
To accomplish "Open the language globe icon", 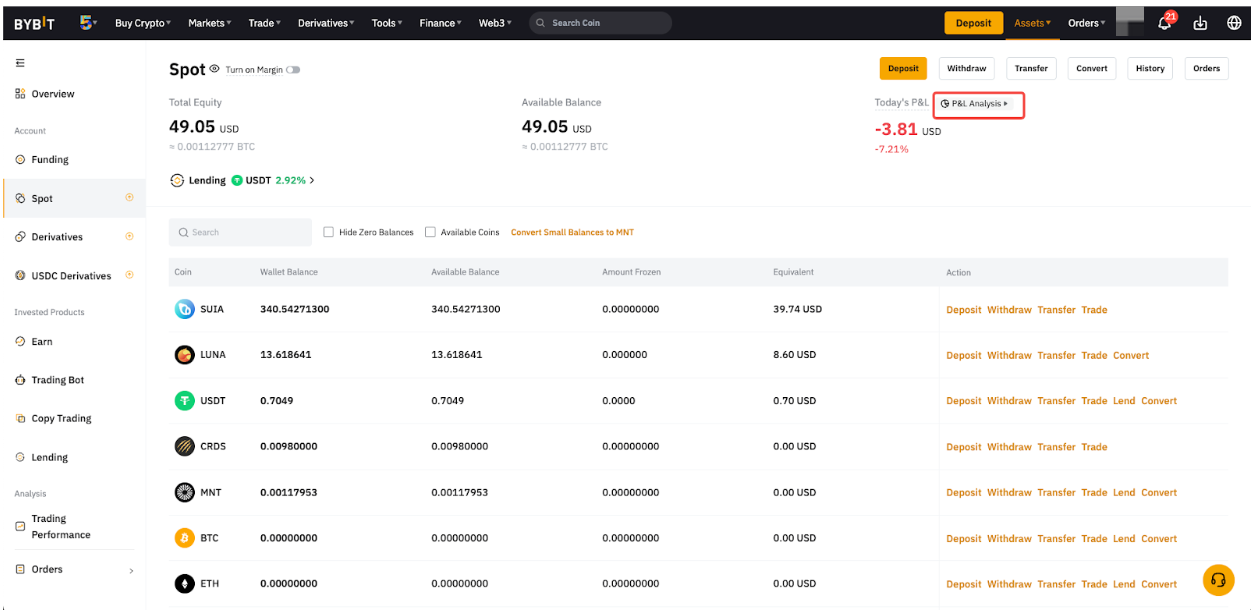I will click(x=1233, y=23).
